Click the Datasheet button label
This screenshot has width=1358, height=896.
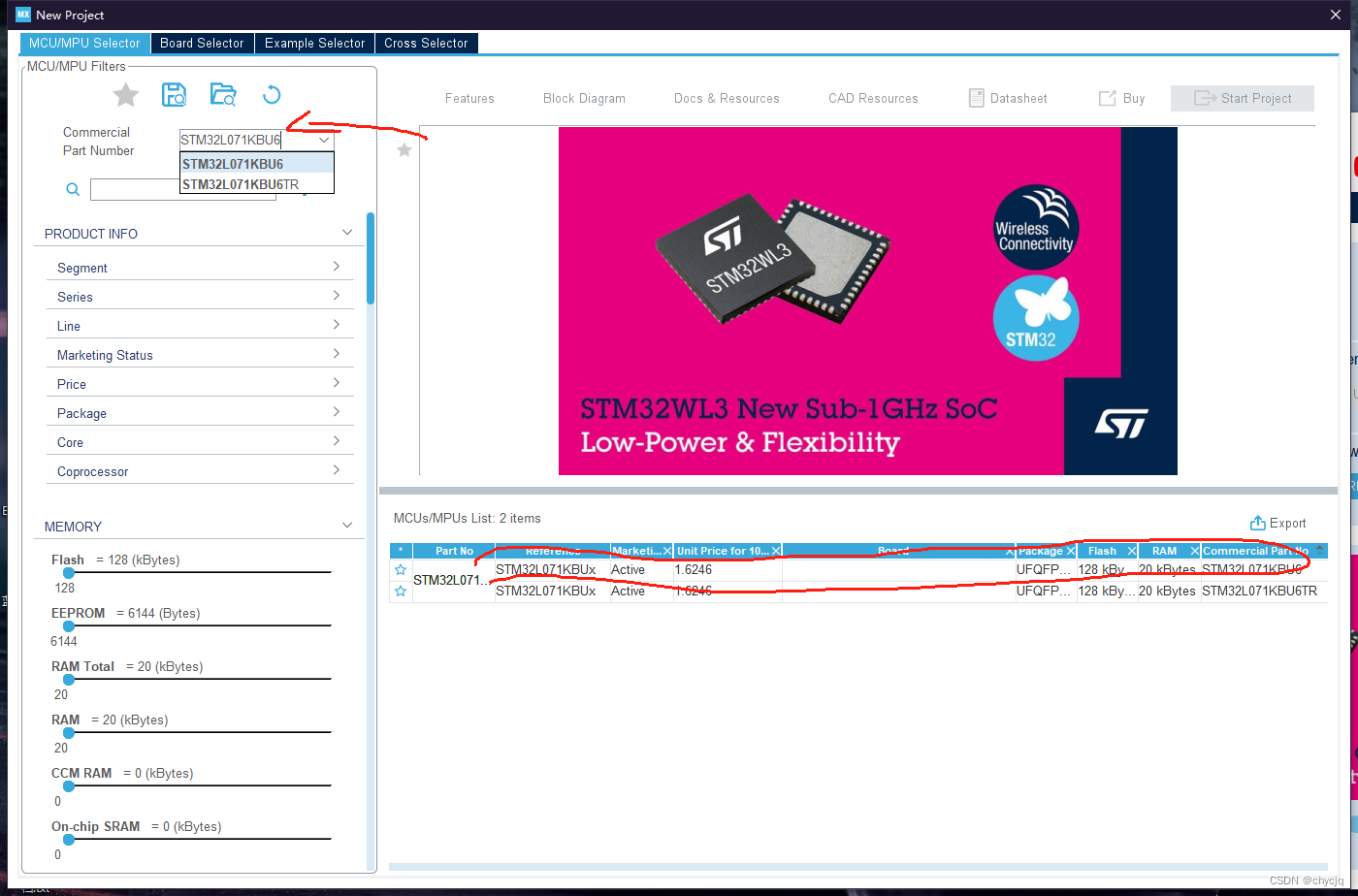click(1018, 98)
